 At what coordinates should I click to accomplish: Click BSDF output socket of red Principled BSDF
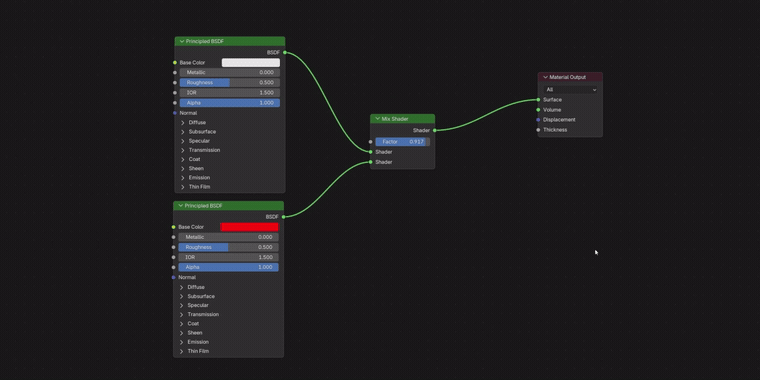284,217
